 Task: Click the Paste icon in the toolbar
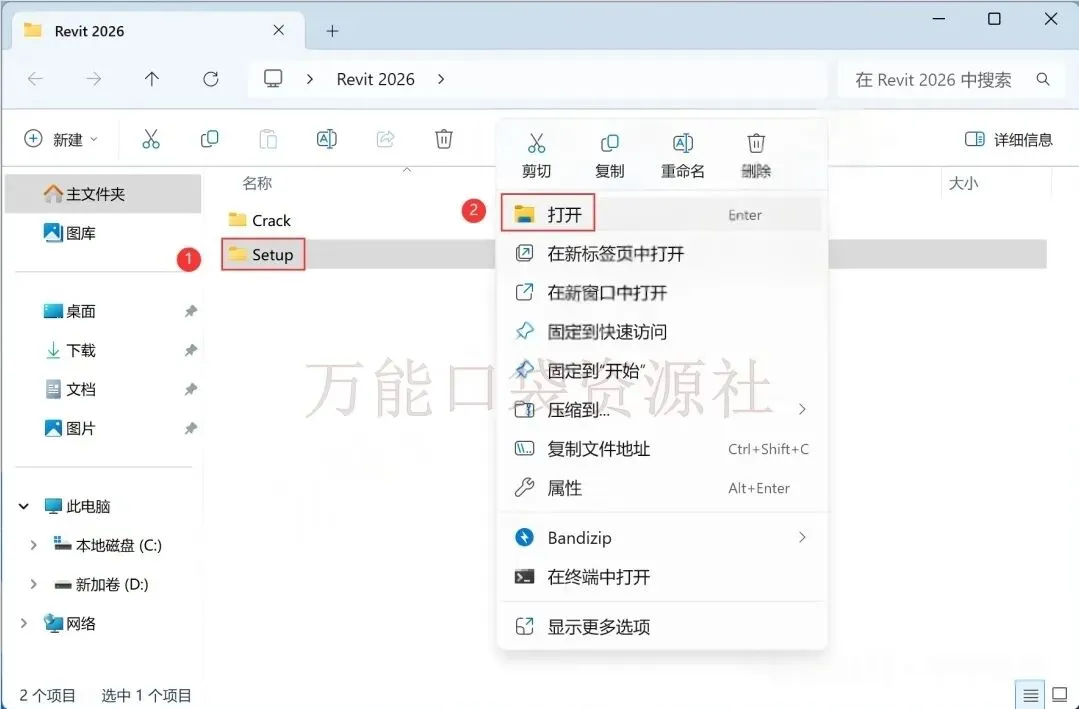(x=268, y=139)
